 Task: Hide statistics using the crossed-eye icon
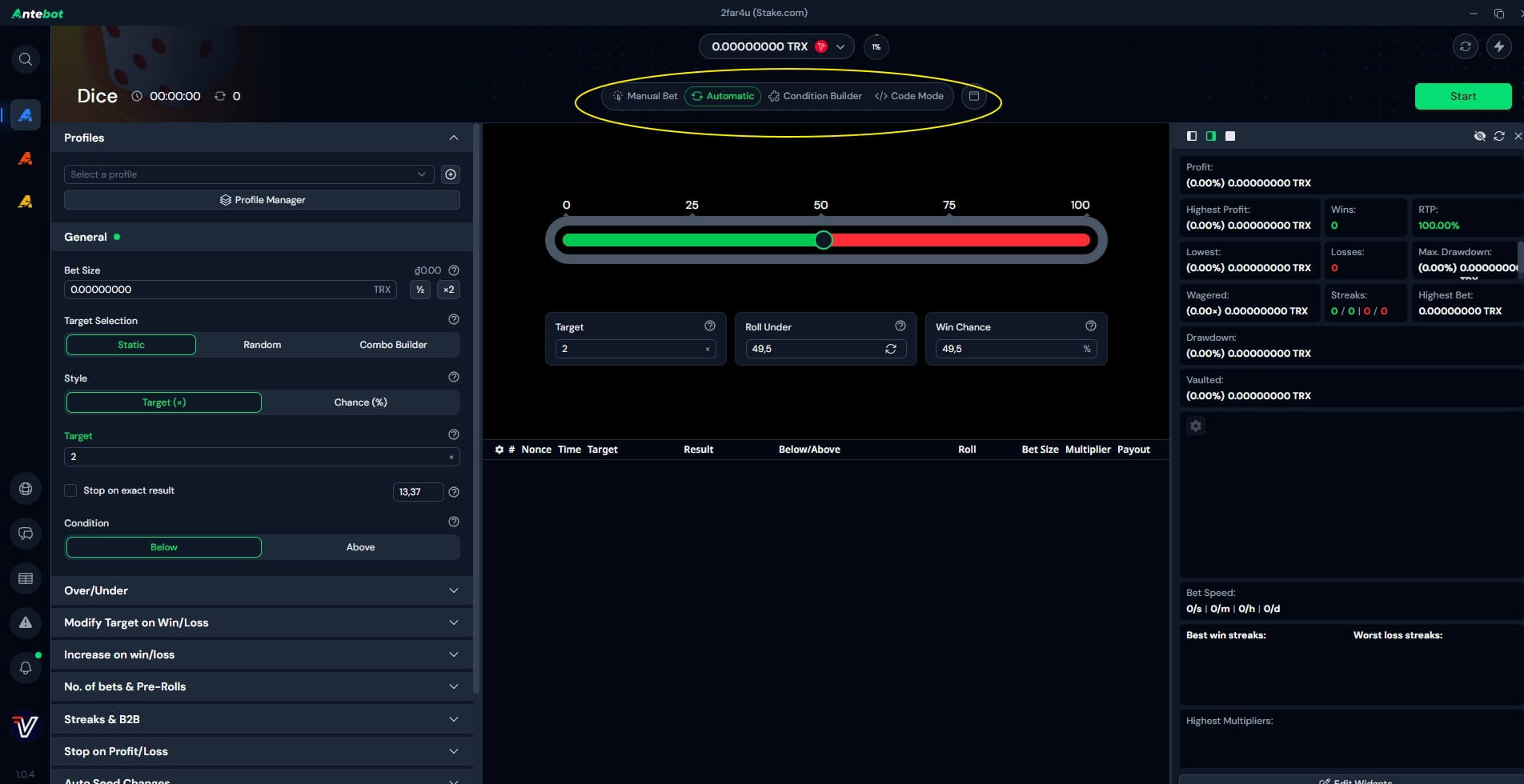(1480, 136)
